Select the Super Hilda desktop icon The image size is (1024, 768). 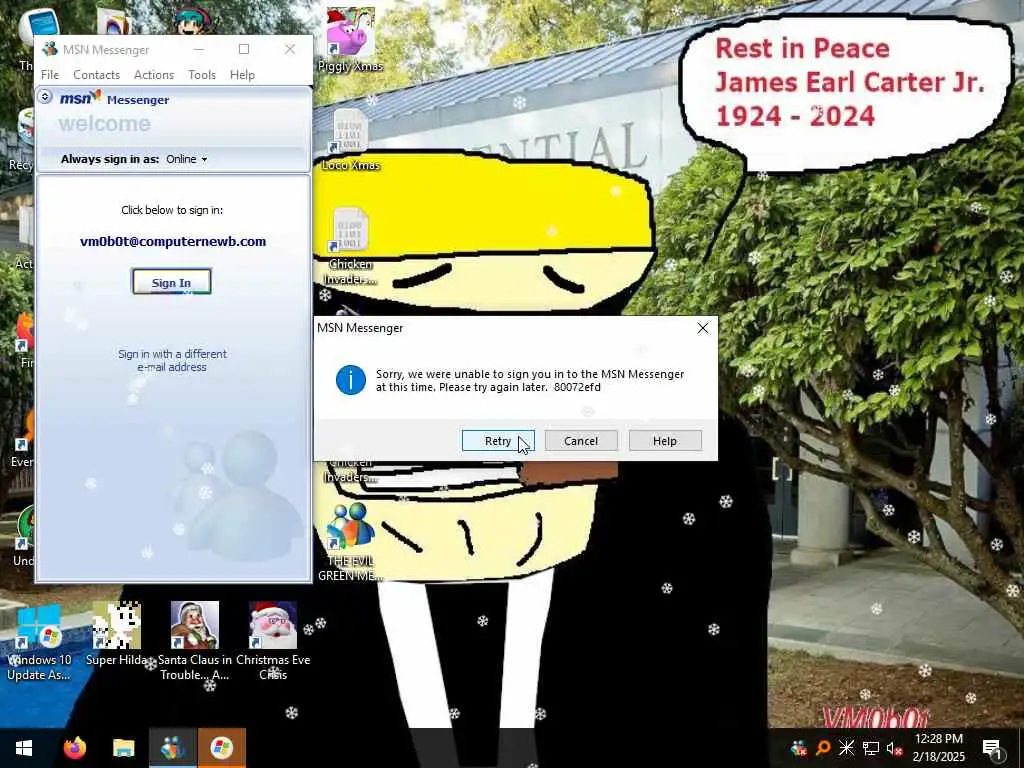point(116,633)
